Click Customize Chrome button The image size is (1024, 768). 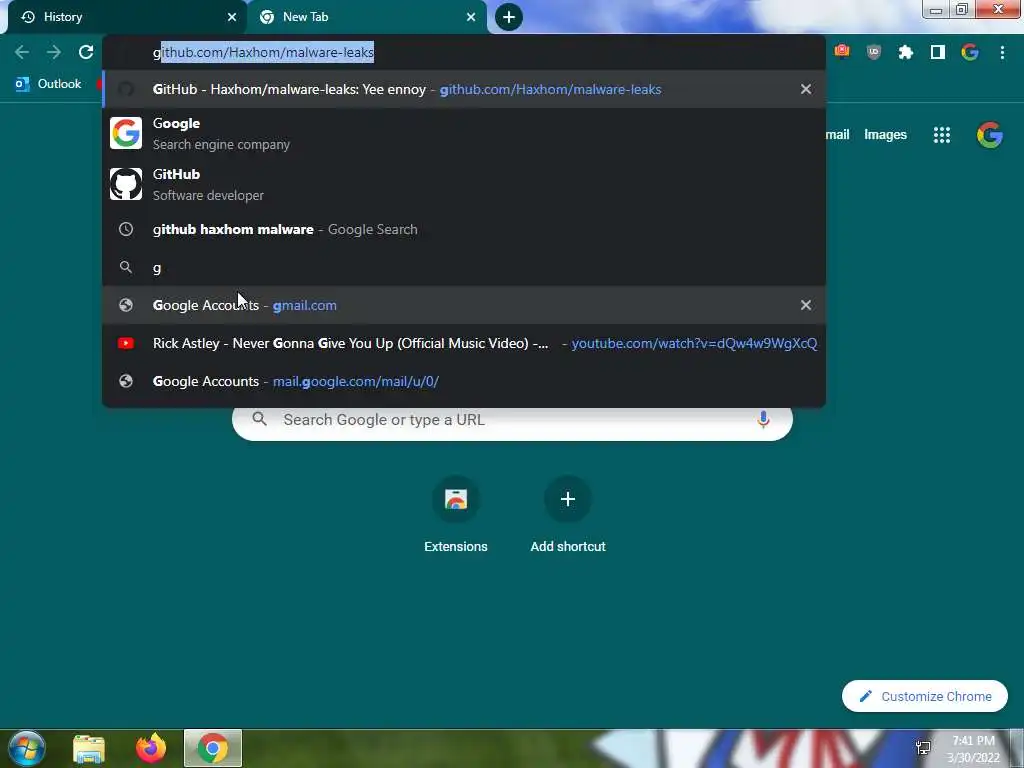(x=925, y=696)
